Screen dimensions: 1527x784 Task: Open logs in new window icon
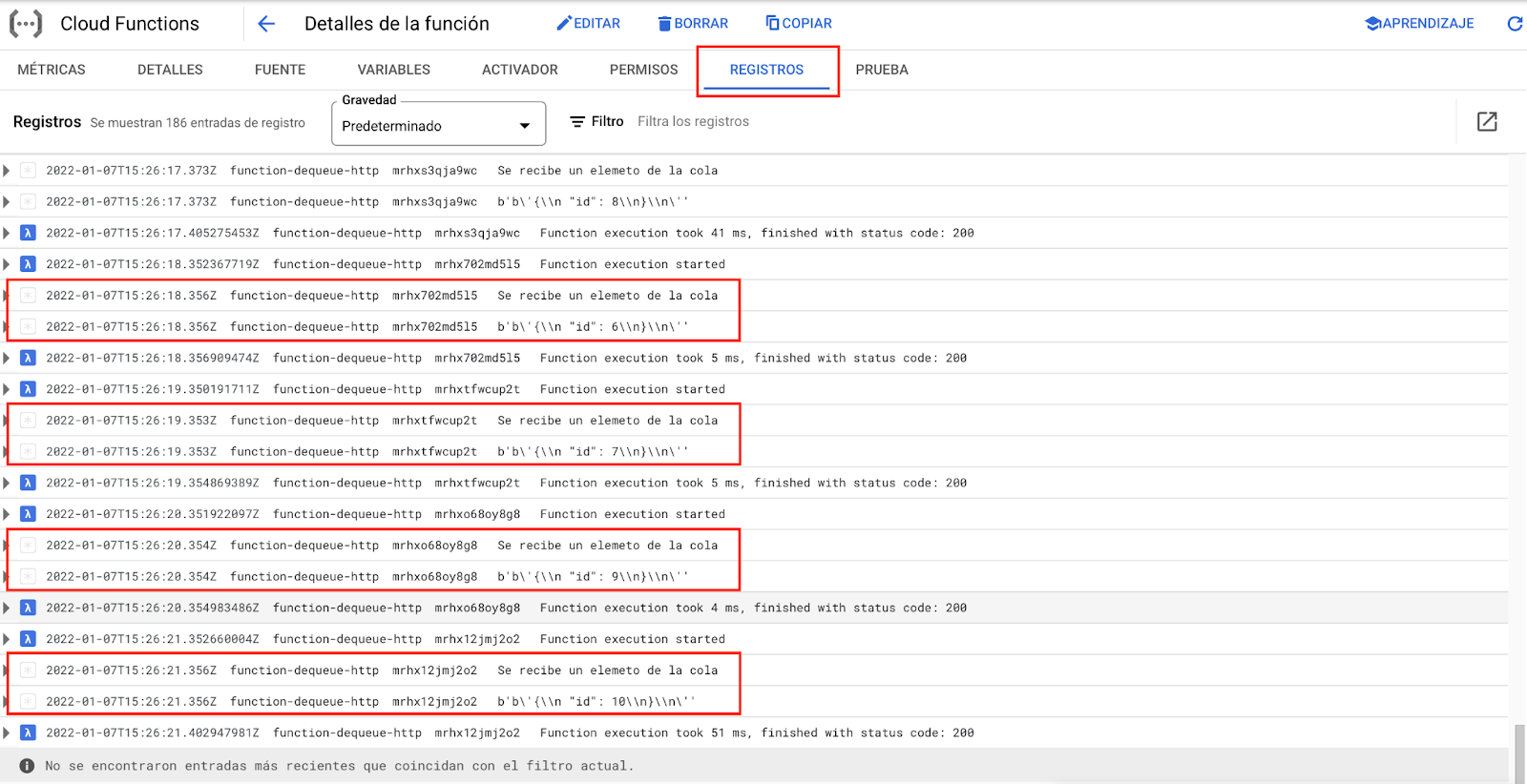[x=1486, y=121]
